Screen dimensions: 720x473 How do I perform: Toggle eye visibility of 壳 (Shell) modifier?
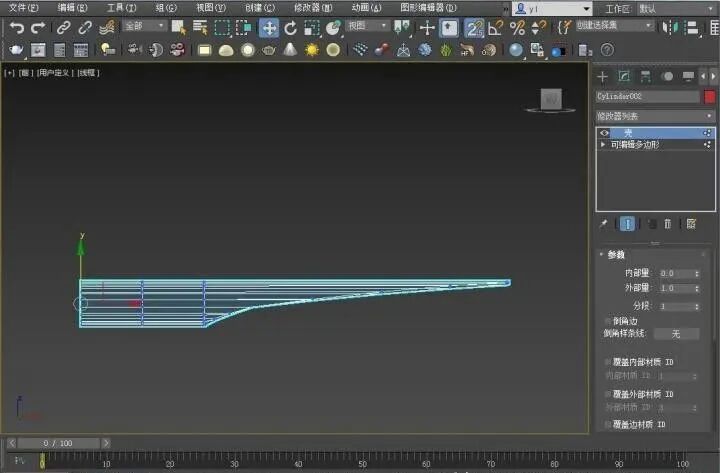(604, 133)
